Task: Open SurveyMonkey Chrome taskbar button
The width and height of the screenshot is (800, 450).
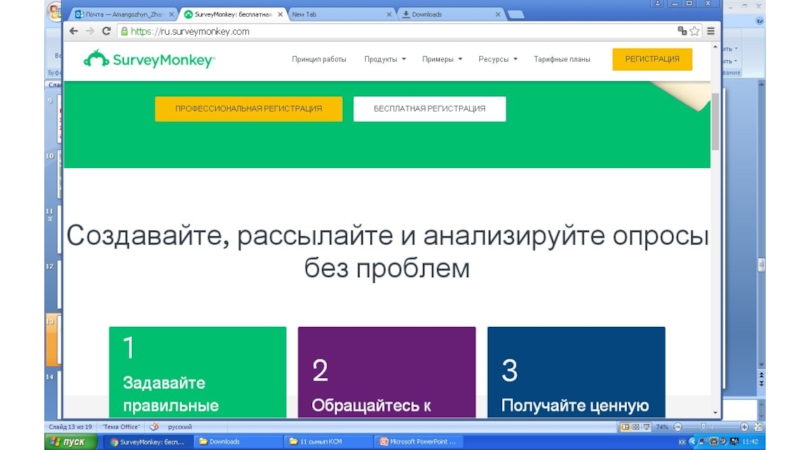Action: 146,442
